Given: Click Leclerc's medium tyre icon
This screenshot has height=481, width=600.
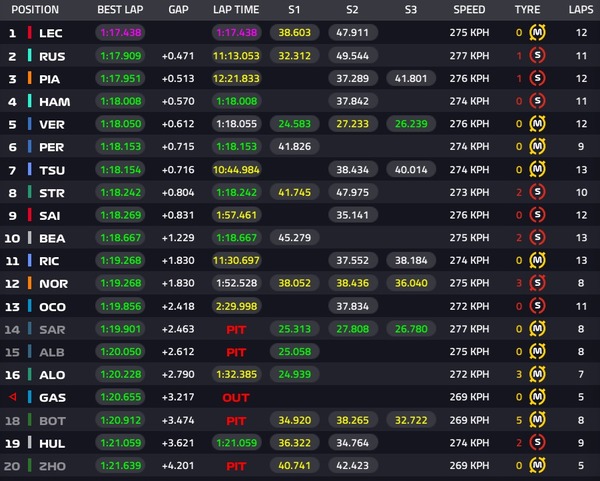Looking at the screenshot, I should coord(540,33).
